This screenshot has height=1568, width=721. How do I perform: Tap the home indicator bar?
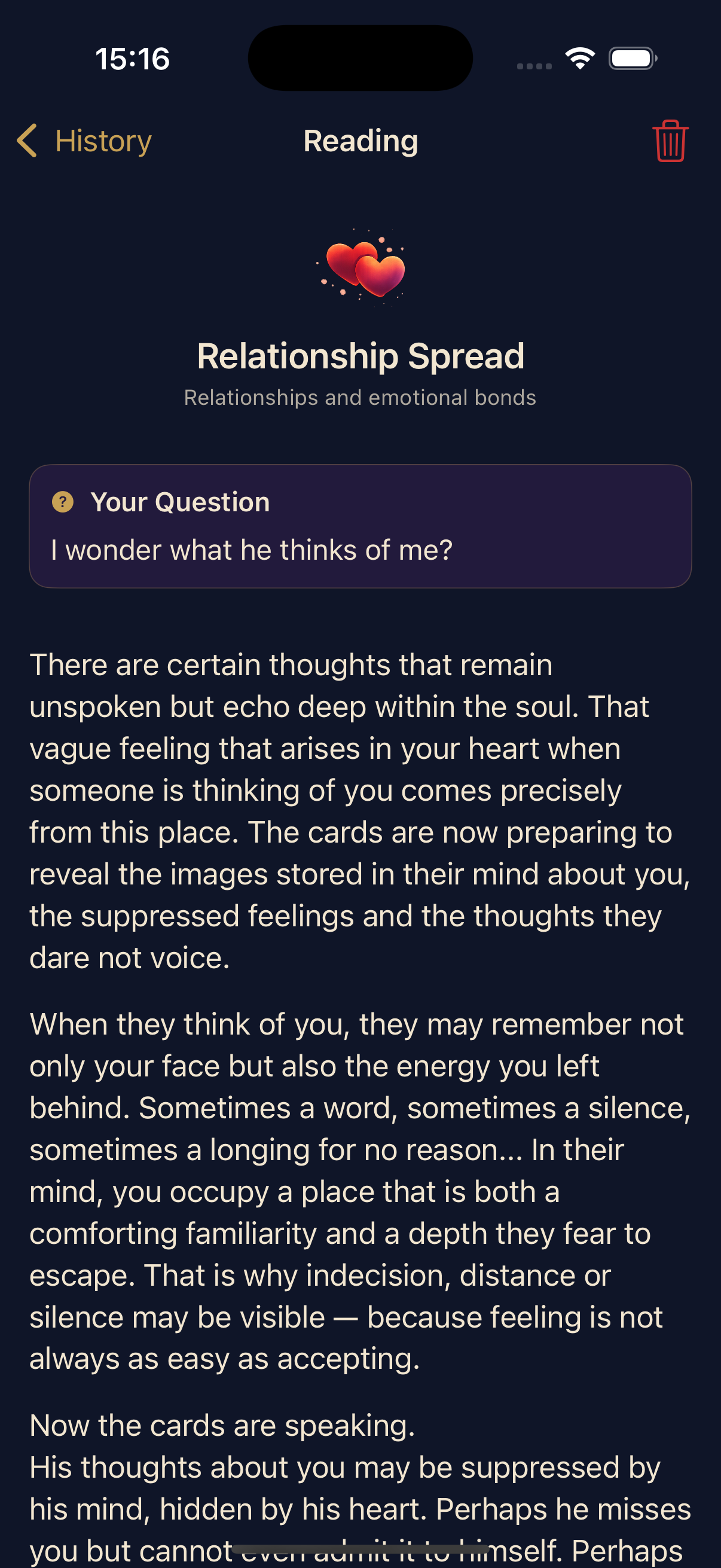pyautogui.click(x=360, y=1549)
